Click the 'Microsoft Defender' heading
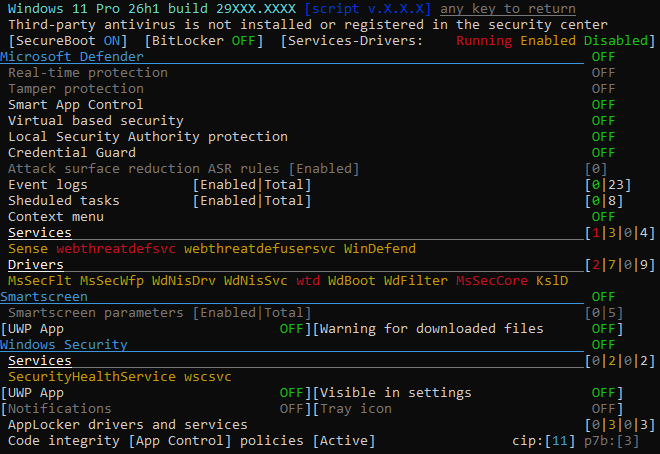 click(72, 56)
